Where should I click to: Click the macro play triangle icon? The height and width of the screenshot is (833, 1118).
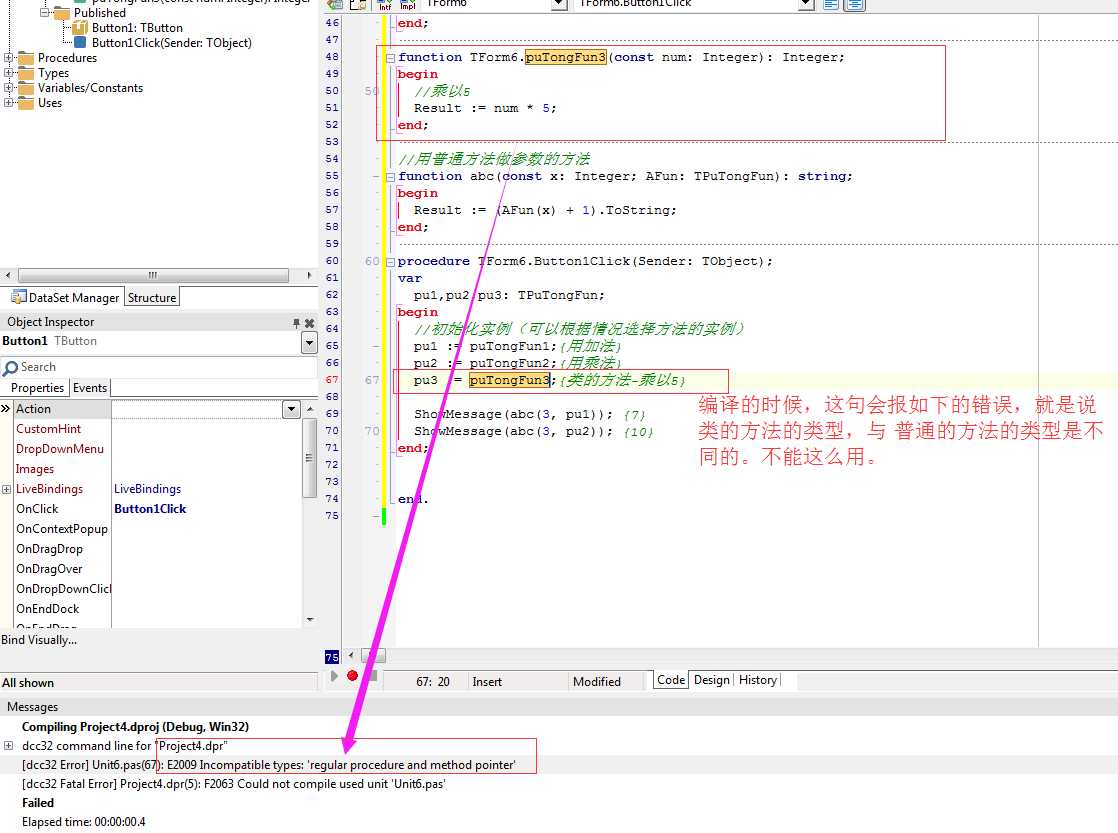coord(334,675)
